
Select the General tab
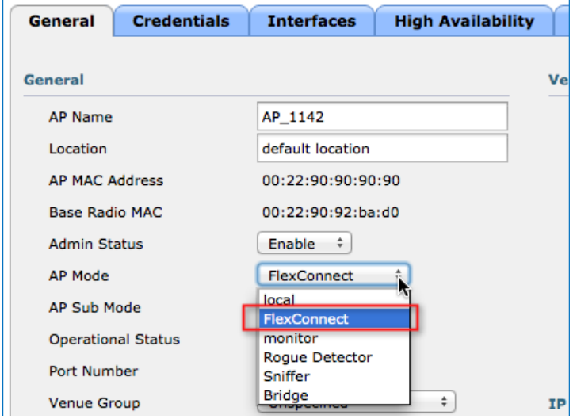pos(62,21)
